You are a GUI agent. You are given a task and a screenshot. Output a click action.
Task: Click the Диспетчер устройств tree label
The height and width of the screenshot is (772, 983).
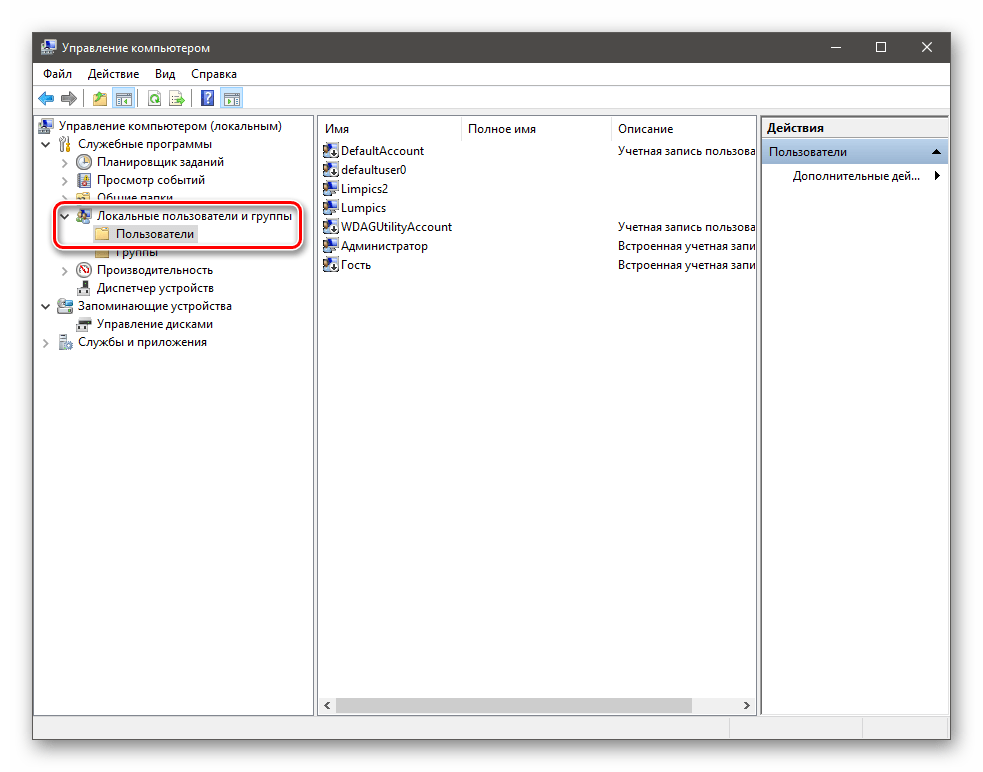click(155, 288)
